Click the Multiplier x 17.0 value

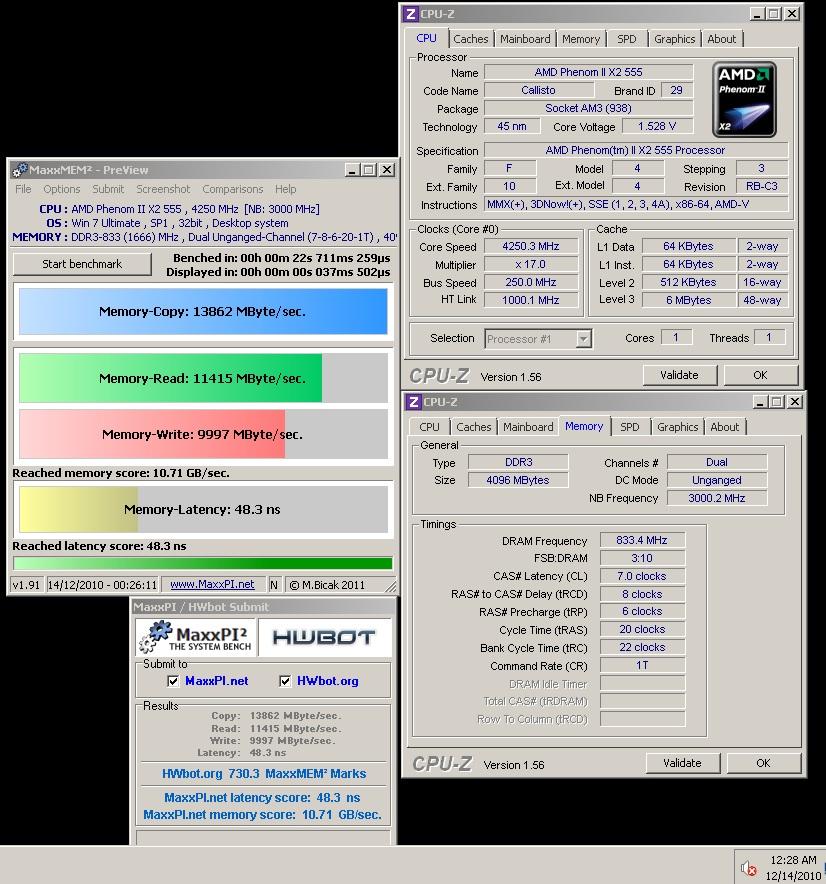tap(531, 264)
